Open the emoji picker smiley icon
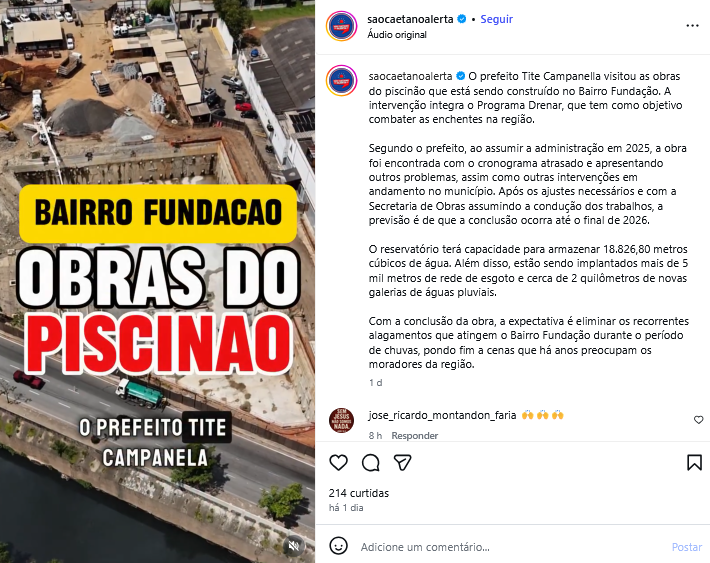Screen dimensions: 710x563 click(338, 546)
